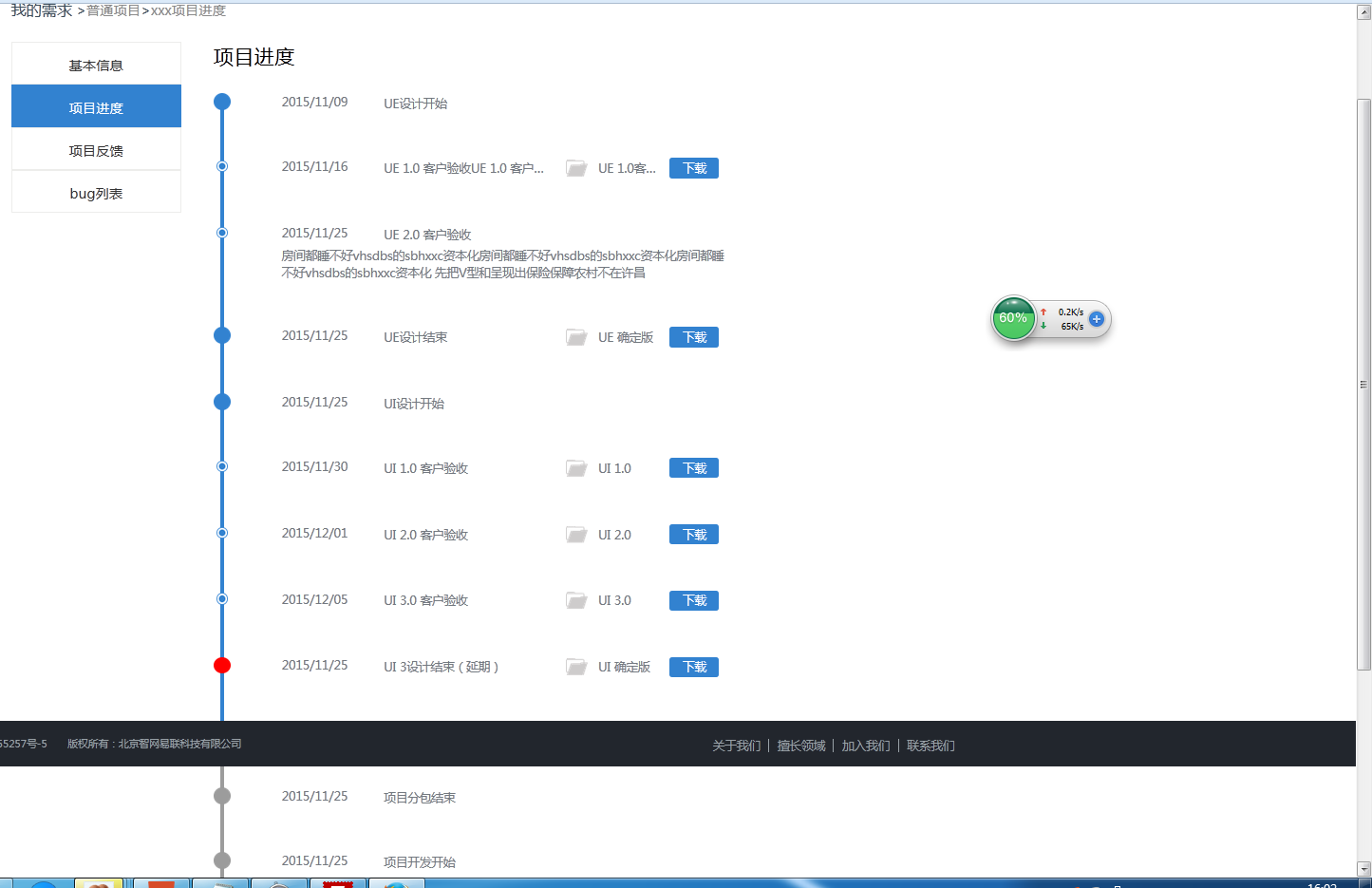This screenshot has width=1372, height=888.
Task: Click the folder icon beside UE 1.0客 file
Action: [x=576, y=168]
